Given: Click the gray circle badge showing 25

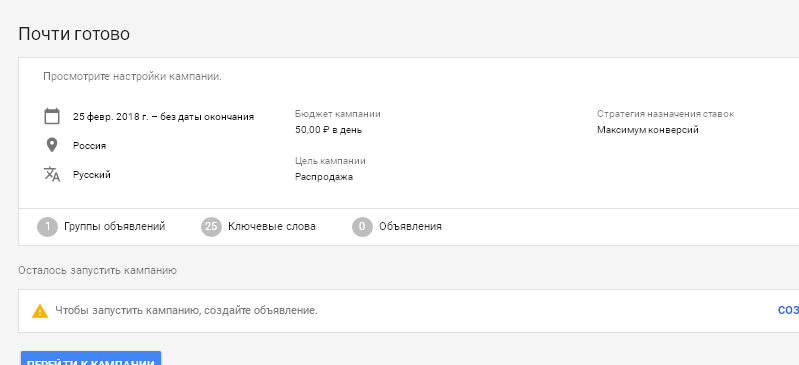Looking at the screenshot, I should point(211,227).
